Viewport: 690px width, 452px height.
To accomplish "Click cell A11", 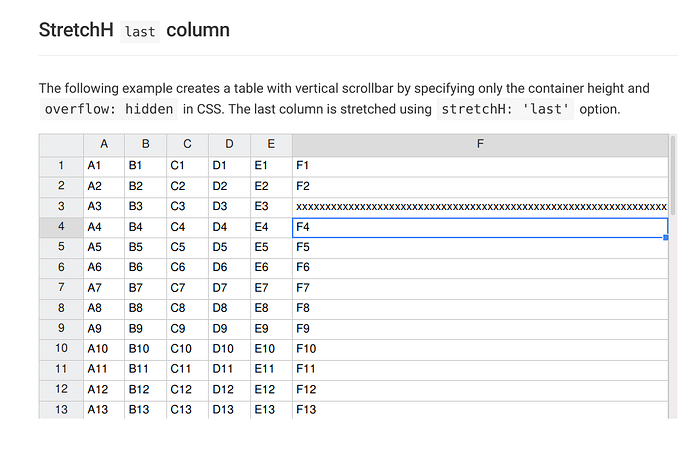I will [104, 369].
